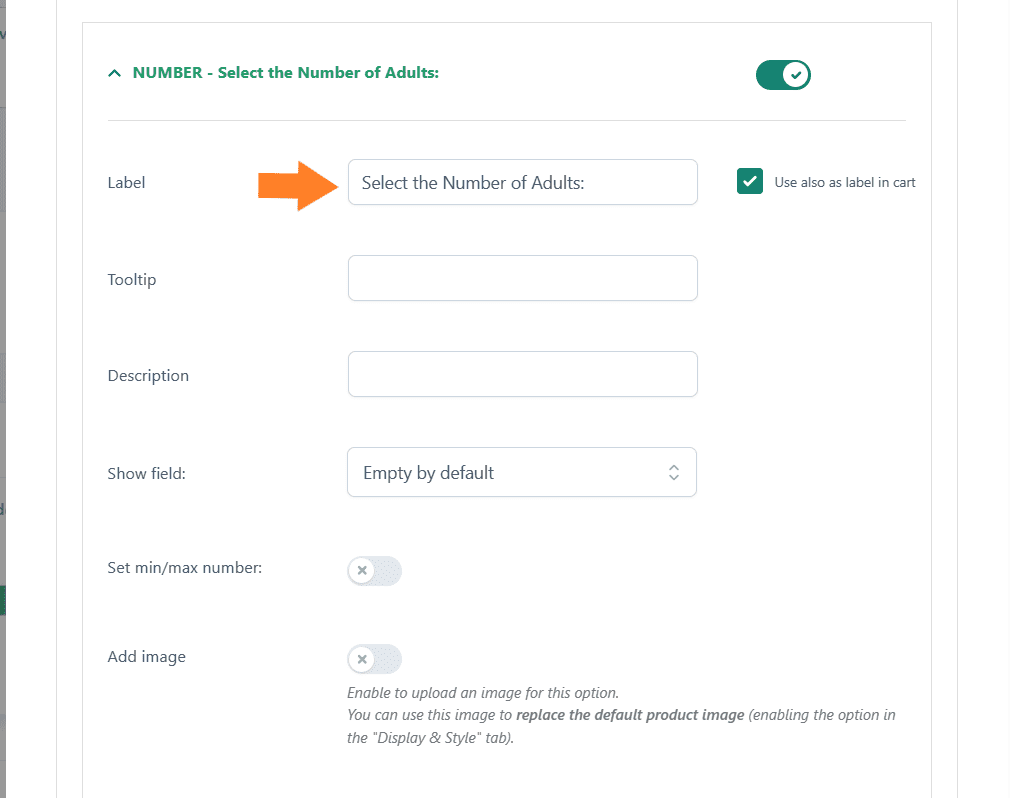Click the 'Set min/max number:' caption
This screenshot has height=798, width=1010.
pyautogui.click(x=185, y=567)
